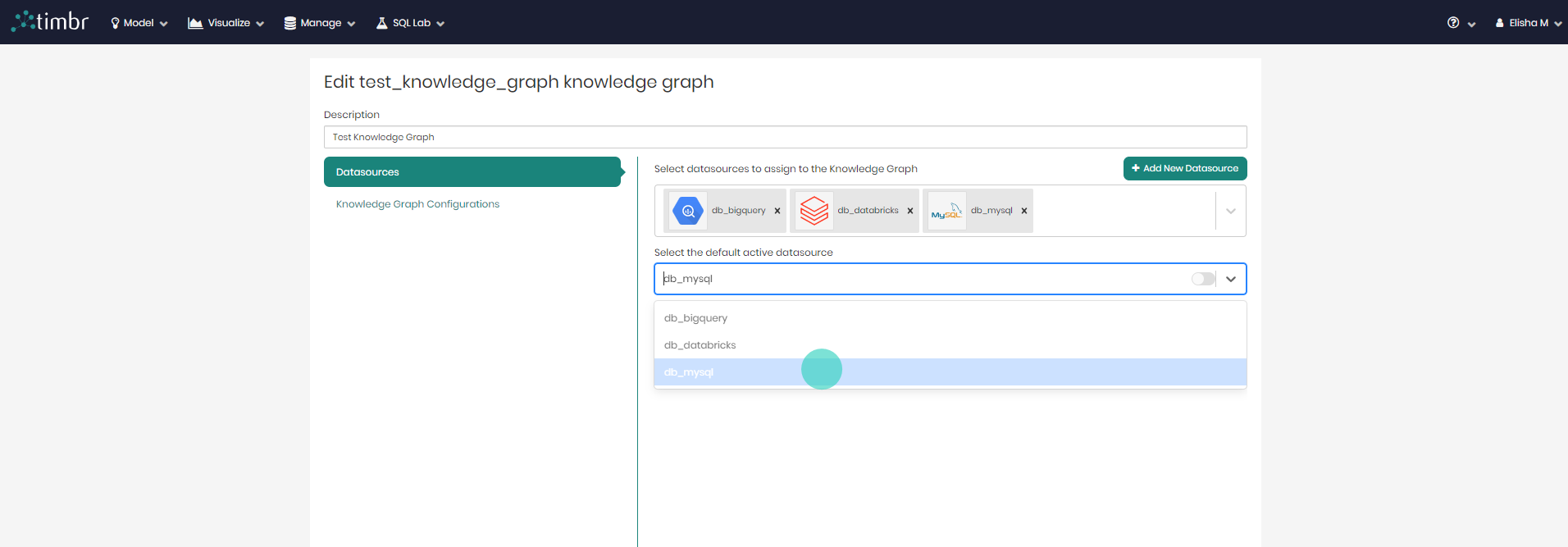Click the MySQL datasource icon
Viewport: 1568px width, 547px height.
[946, 211]
